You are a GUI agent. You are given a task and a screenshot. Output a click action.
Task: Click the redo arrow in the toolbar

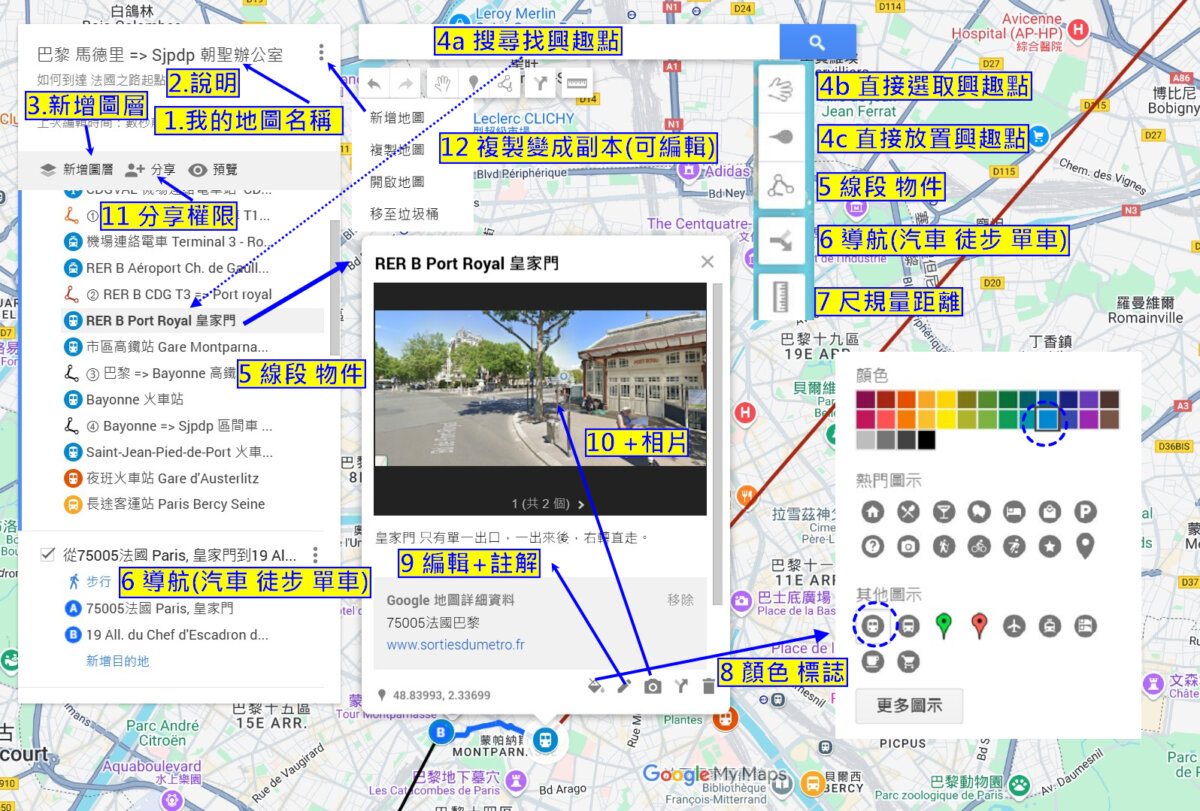click(x=407, y=85)
